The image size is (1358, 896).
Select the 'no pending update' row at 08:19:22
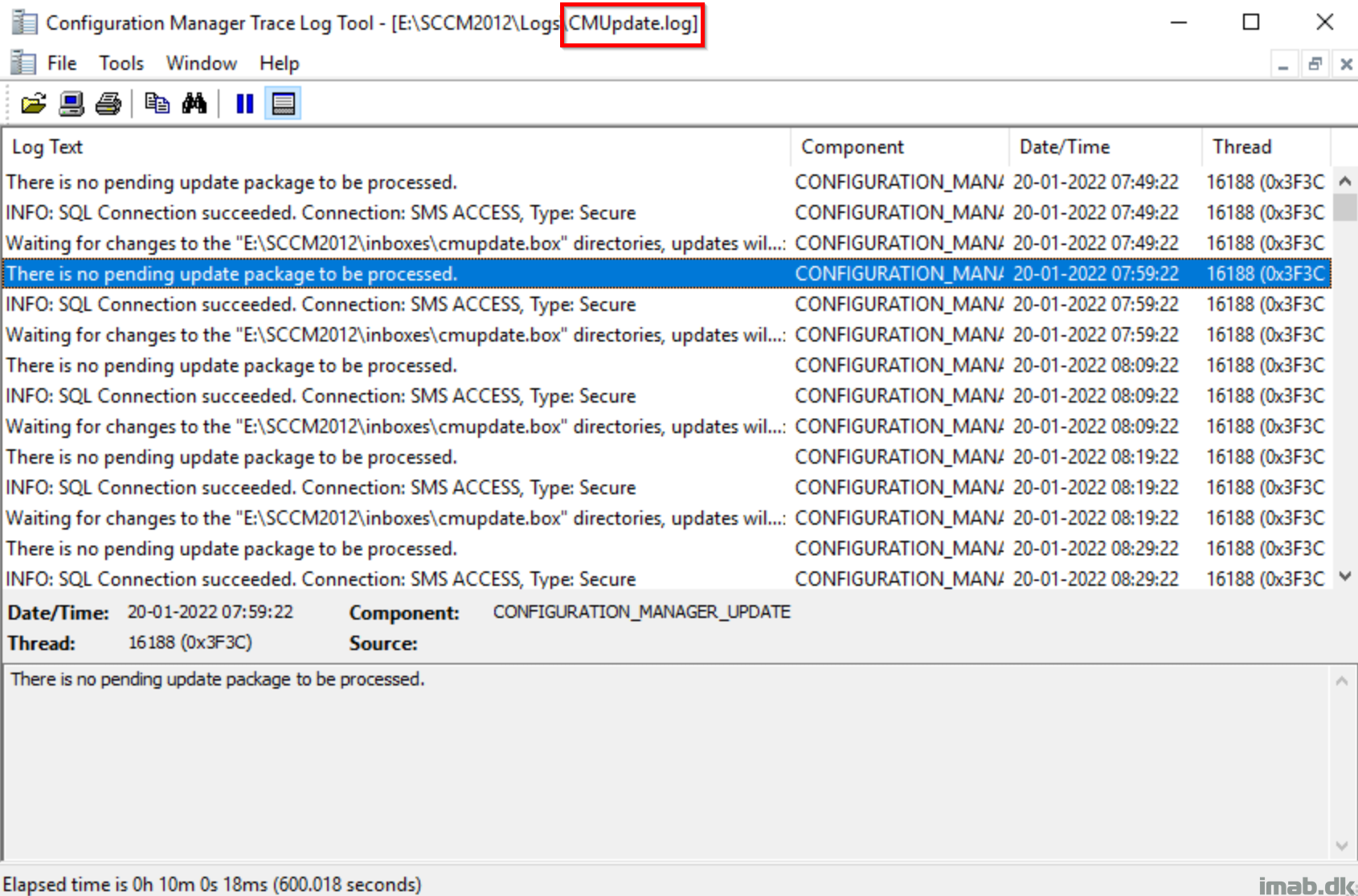point(667,457)
